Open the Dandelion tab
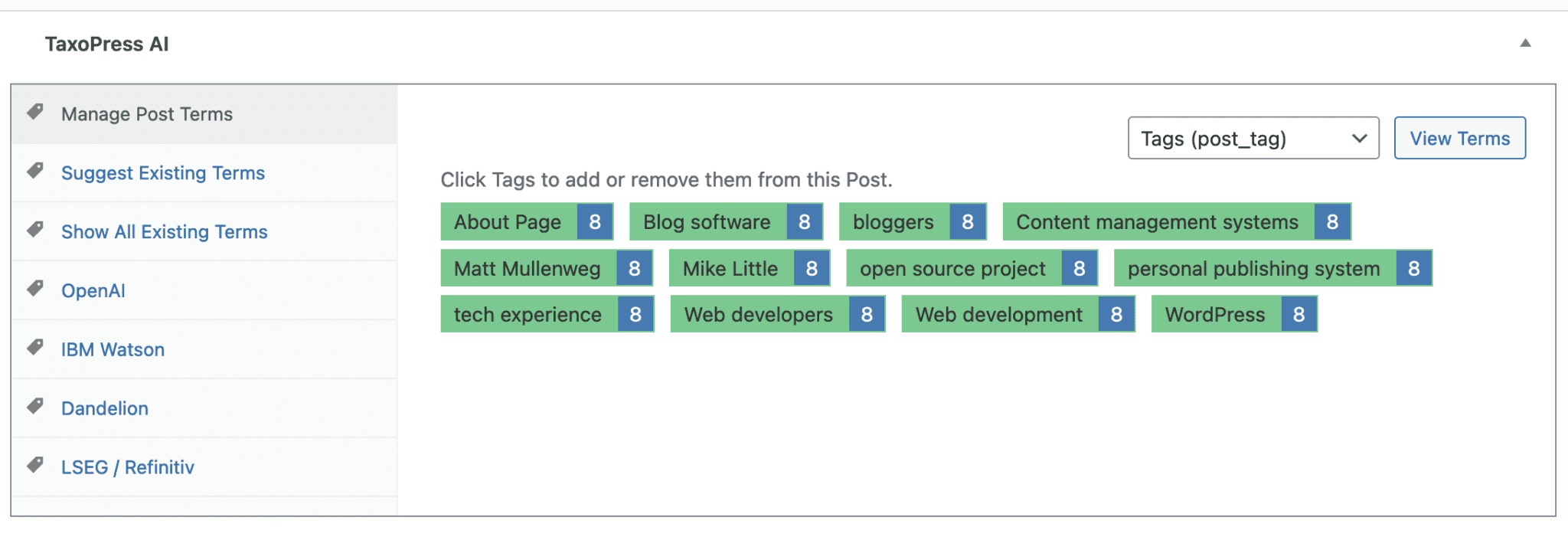This screenshot has width=1568, height=537. (x=105, y=408)
